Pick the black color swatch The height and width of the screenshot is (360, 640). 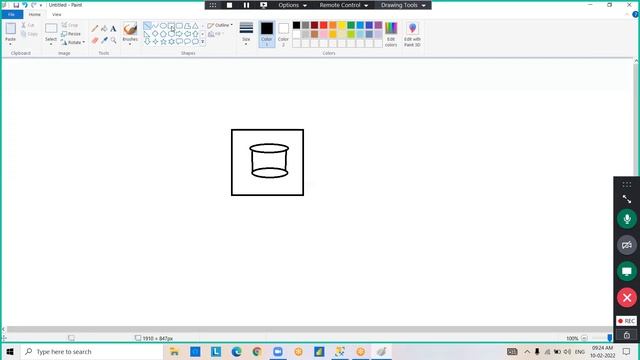pyautogui.click(x=296, y=25)
